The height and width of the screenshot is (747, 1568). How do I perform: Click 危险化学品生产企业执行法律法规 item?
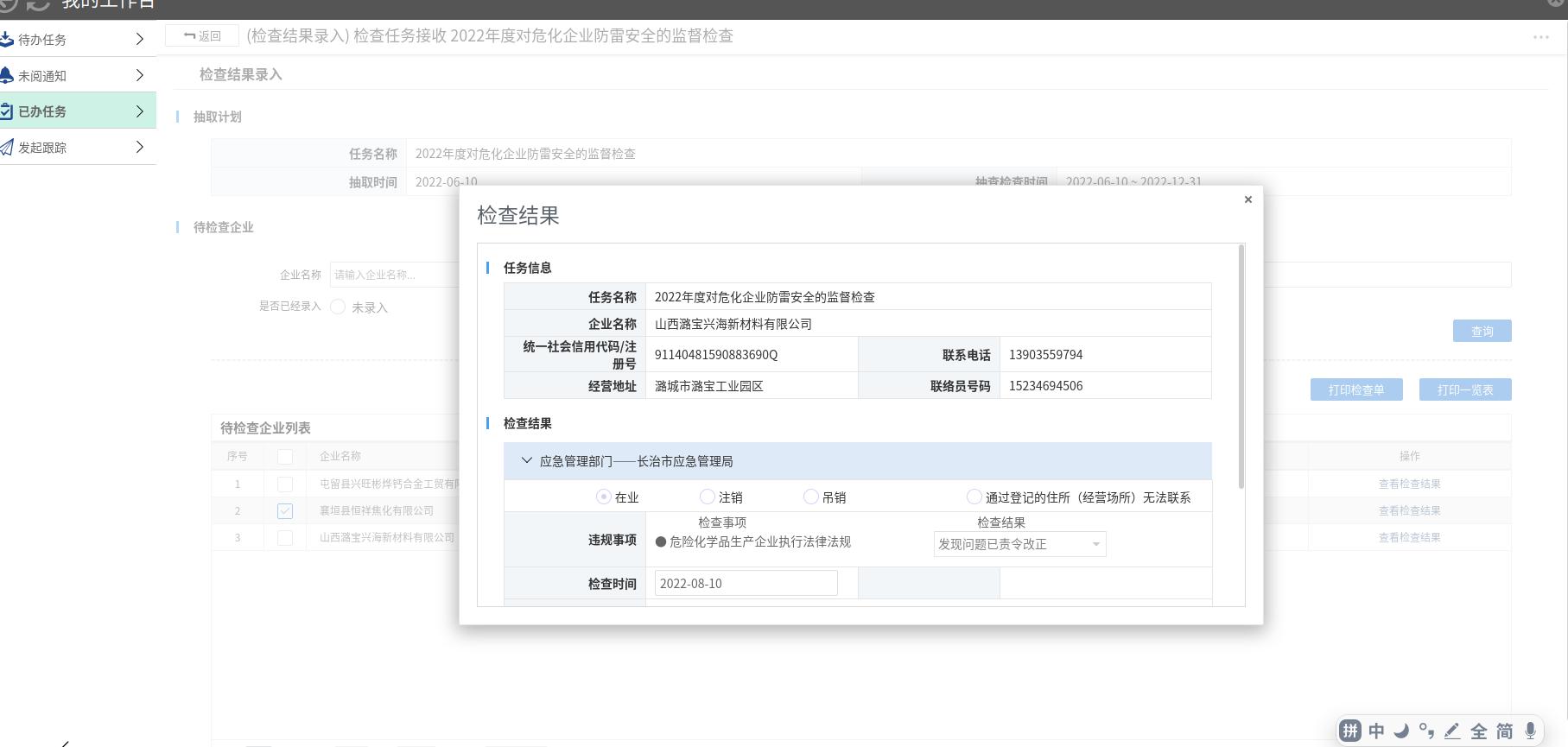[760, 541]
